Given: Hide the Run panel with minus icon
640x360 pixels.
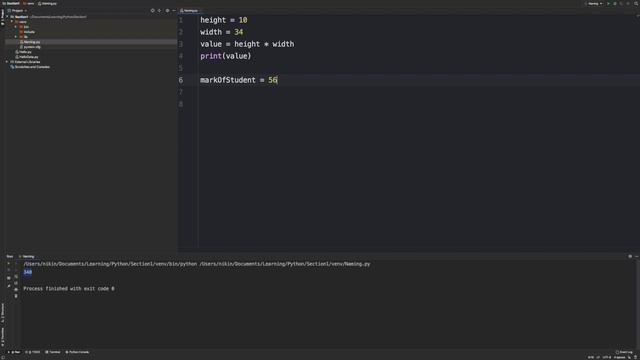Looking at the screenshot, I should coord(636,257).
